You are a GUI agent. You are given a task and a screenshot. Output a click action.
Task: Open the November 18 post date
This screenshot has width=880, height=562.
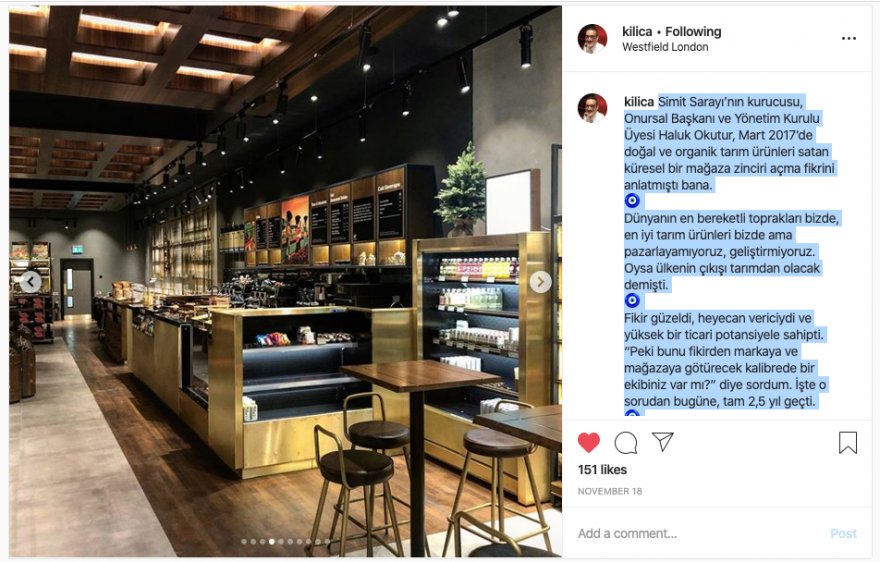click(x=609, y=491)
